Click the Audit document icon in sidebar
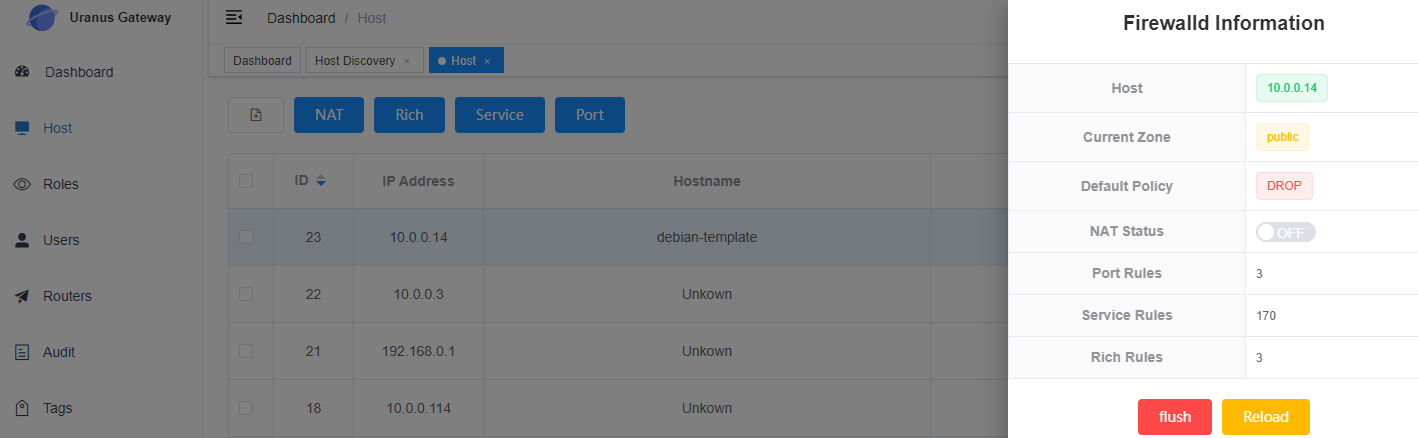This screenshot has width=1418, height=438. pos(22,352)
